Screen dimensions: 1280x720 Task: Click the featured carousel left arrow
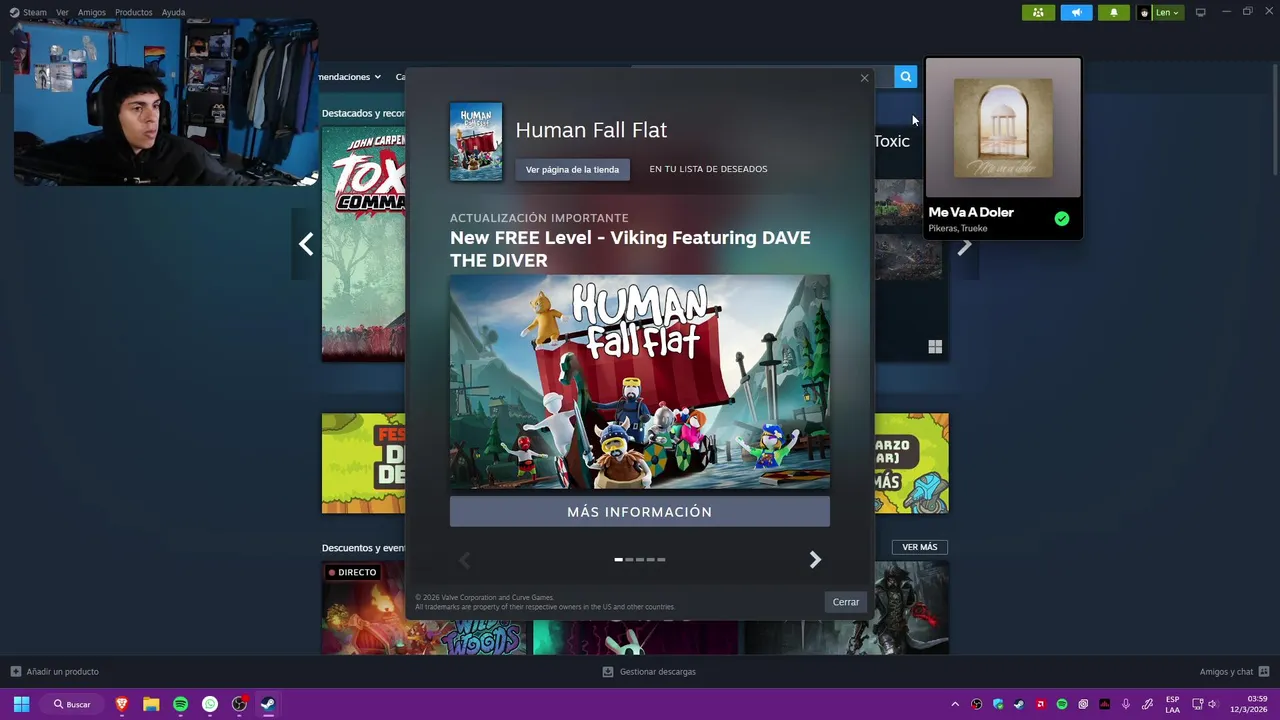coord(306,244)
